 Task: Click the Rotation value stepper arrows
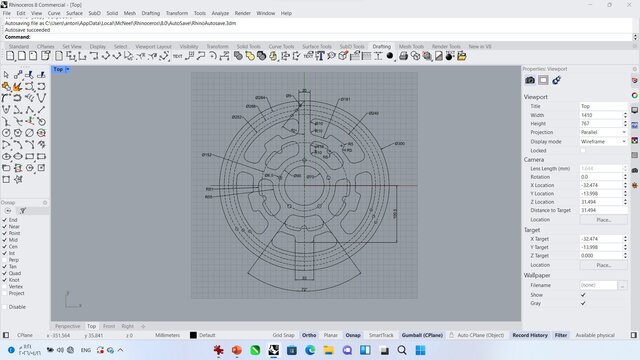(x=625, y=177)
